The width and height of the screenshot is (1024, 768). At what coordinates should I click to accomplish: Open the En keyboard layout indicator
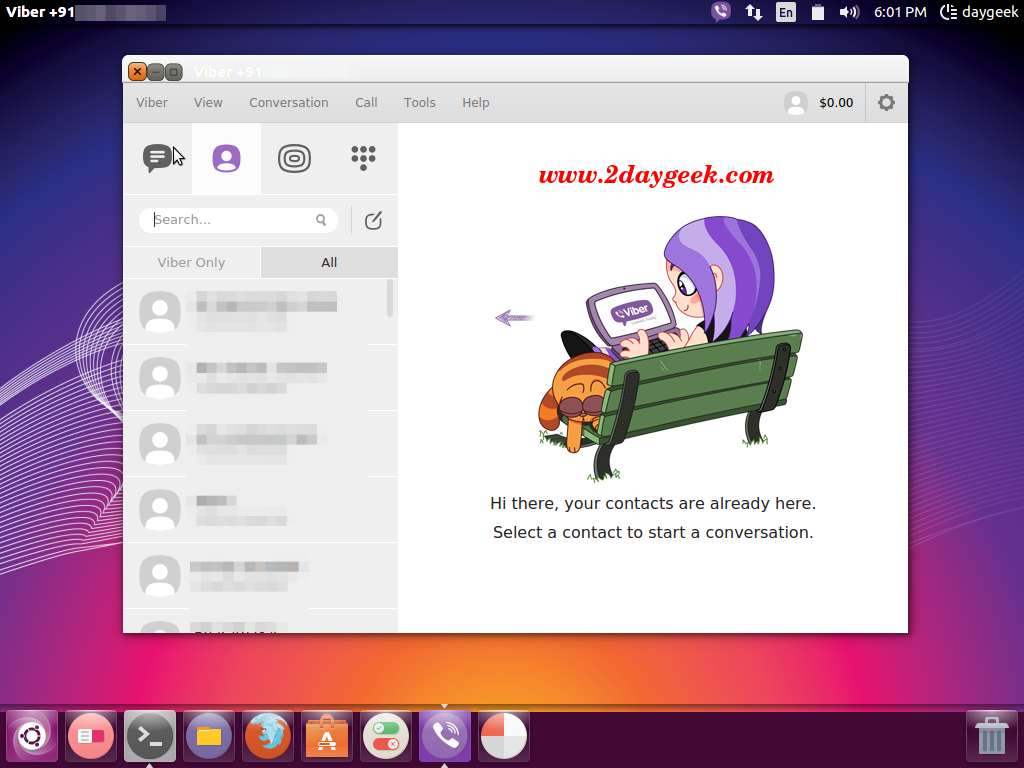click(x=786, y=12)
